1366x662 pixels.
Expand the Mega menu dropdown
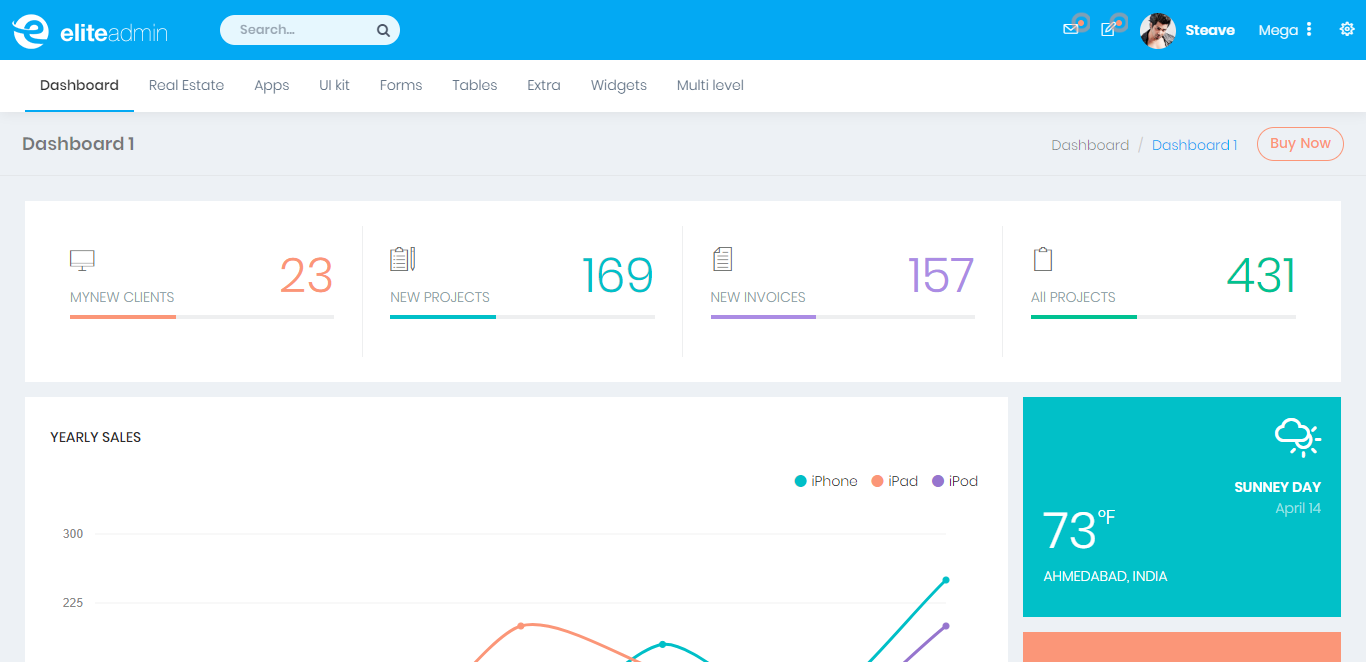[x=1284, y=30]
